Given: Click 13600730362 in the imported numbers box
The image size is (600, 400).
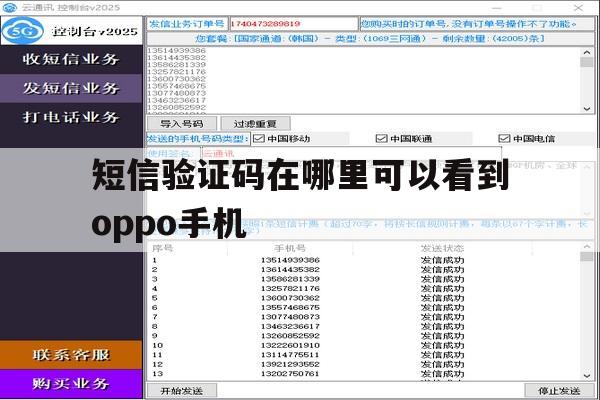Looking at the screenshot, I should pyautogui.click(x=176, y=79).
